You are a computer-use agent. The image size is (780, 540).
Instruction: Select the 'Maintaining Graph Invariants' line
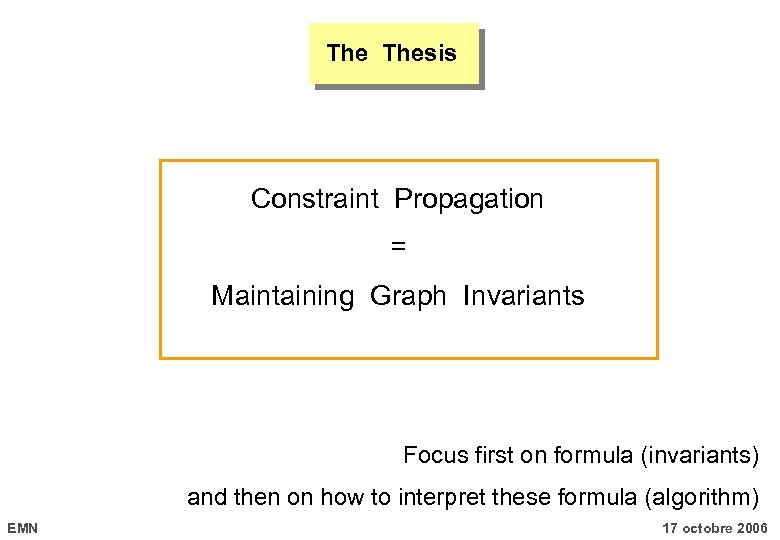397,296
